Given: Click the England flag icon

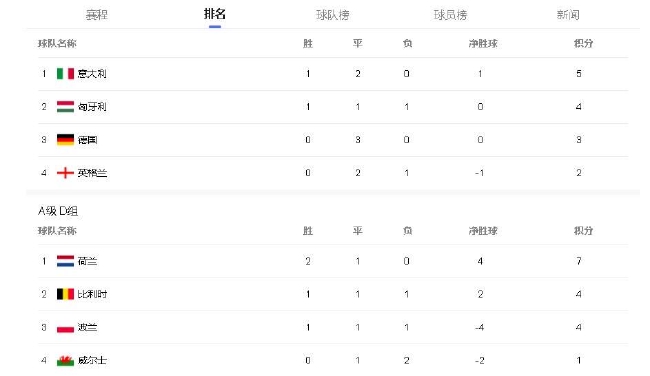Looking at the screenshot, I should (x=65, y=173).
